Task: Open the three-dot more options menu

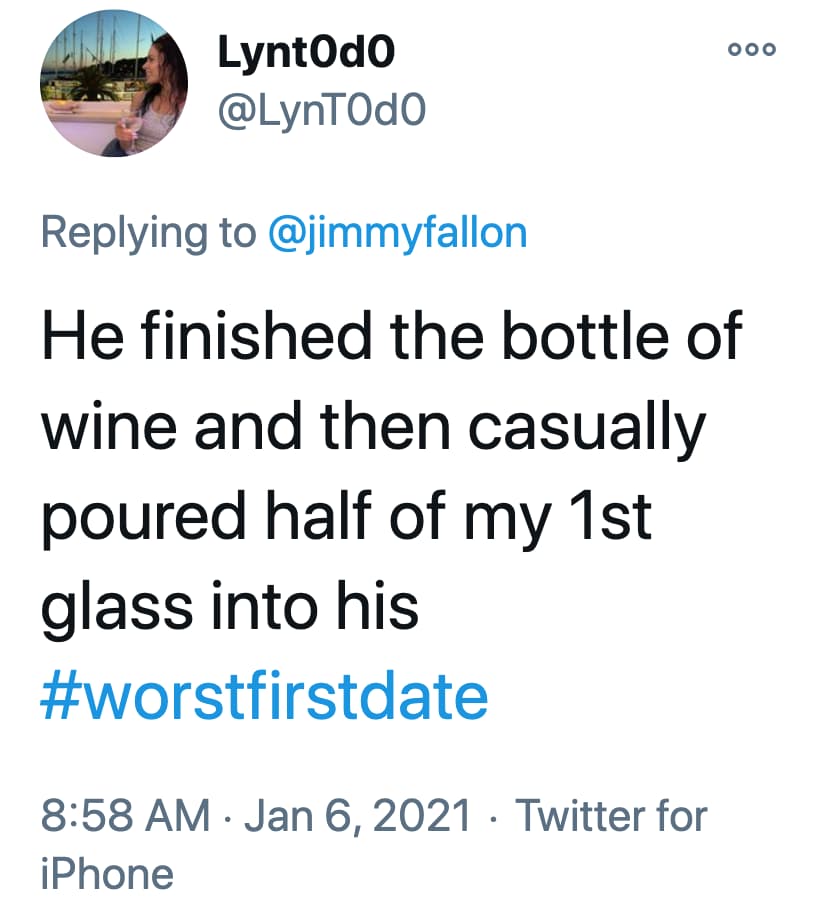Action: (x=754, y=51)
